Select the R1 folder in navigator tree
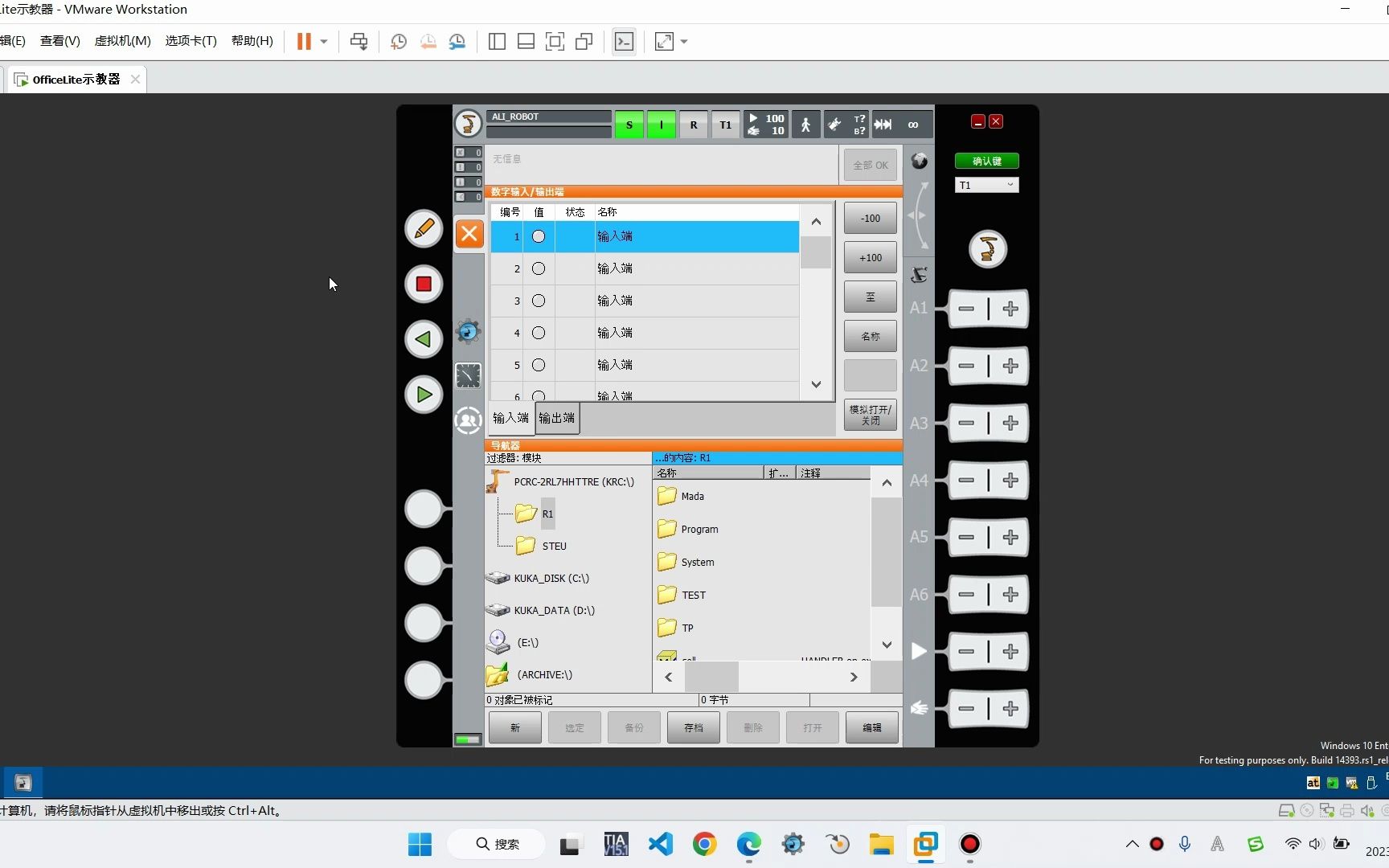1389x868 pixels. [535, 514]
